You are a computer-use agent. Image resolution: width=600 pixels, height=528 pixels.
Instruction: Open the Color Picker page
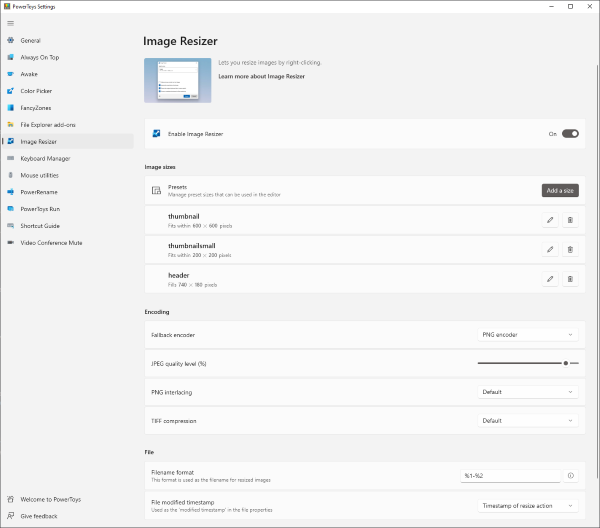[x=68, y=91]
